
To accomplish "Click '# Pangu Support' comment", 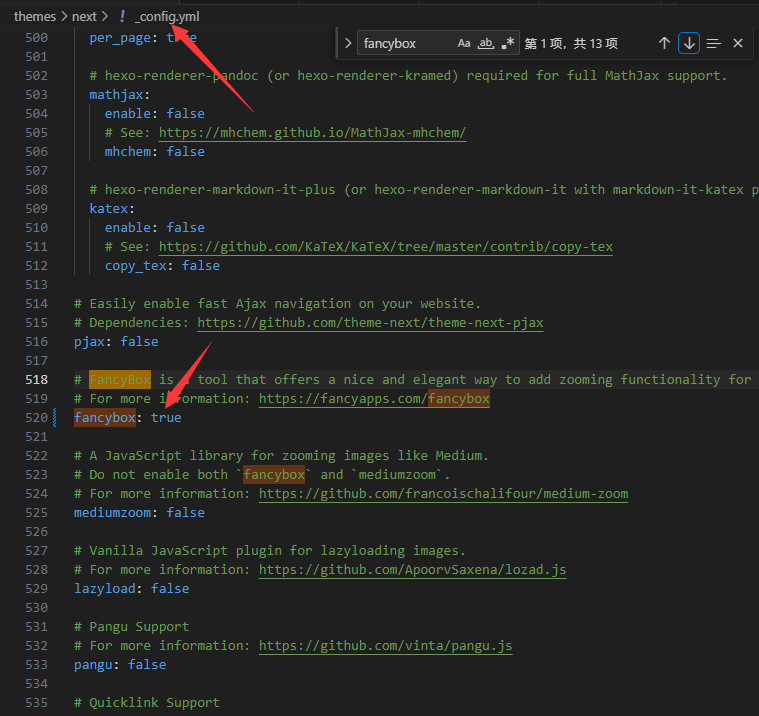I will pos(132,627).
